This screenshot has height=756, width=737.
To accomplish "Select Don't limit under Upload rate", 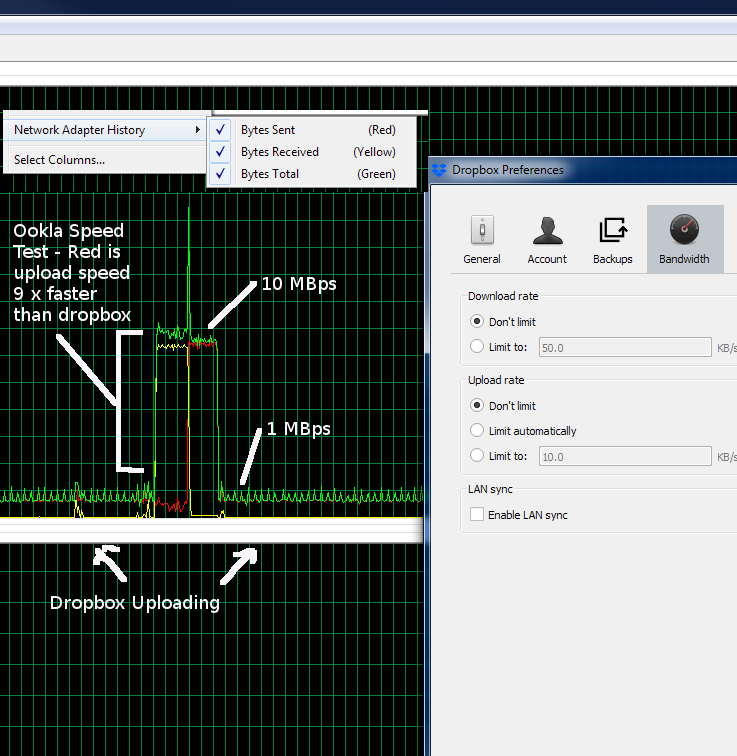I will (x=477, y=406).
